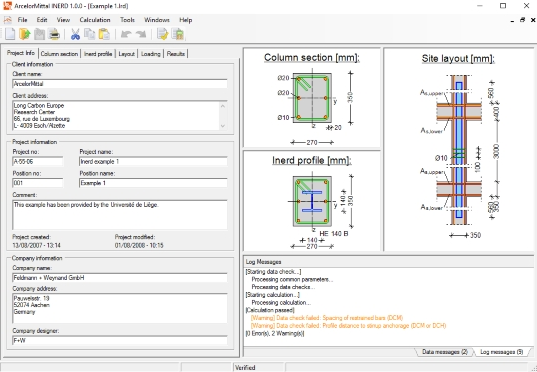This screenshot has width=537, height=372.
Task: Click the 'Verified' status bar entry
Action: (245, 368)
